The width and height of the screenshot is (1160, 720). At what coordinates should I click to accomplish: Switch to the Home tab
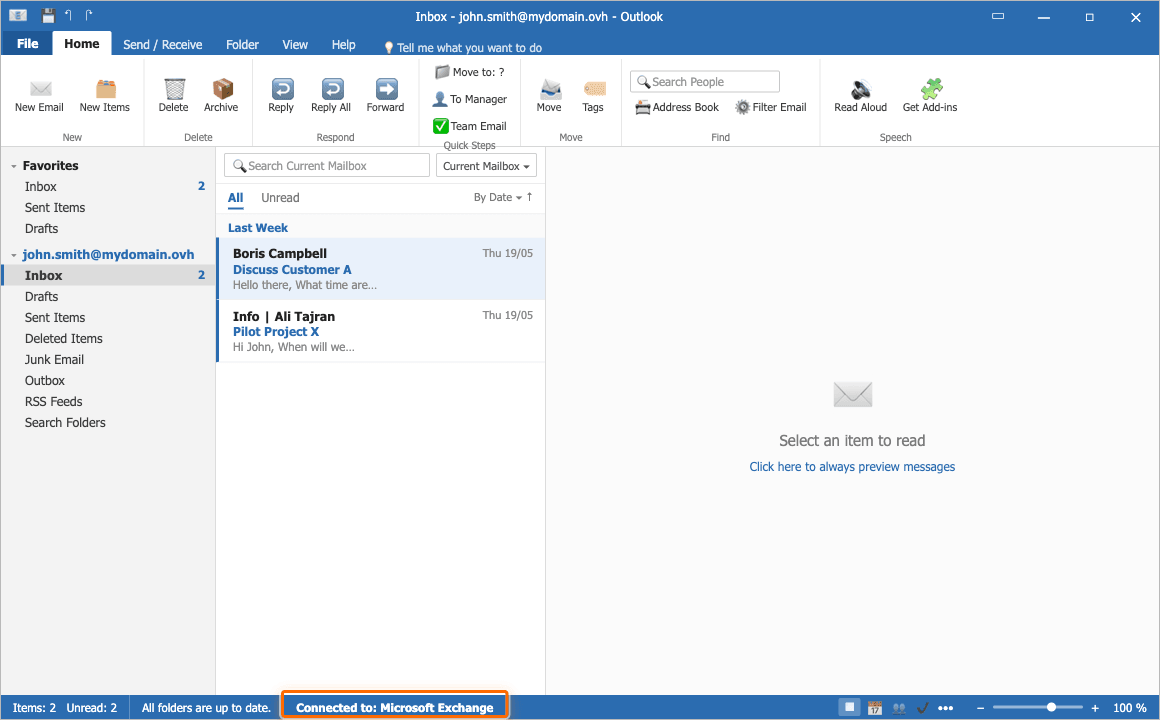[x=81, y=44]
